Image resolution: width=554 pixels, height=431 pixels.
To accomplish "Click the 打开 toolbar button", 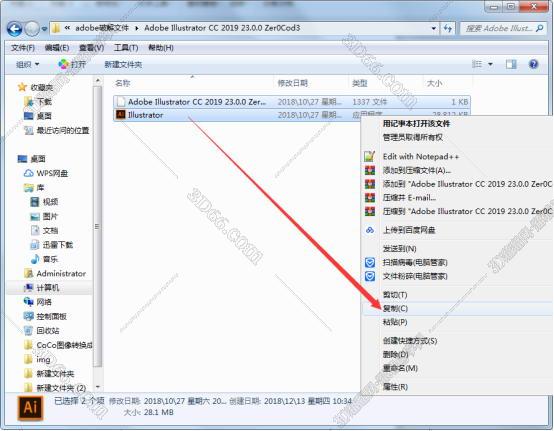I will click(72, 64).
